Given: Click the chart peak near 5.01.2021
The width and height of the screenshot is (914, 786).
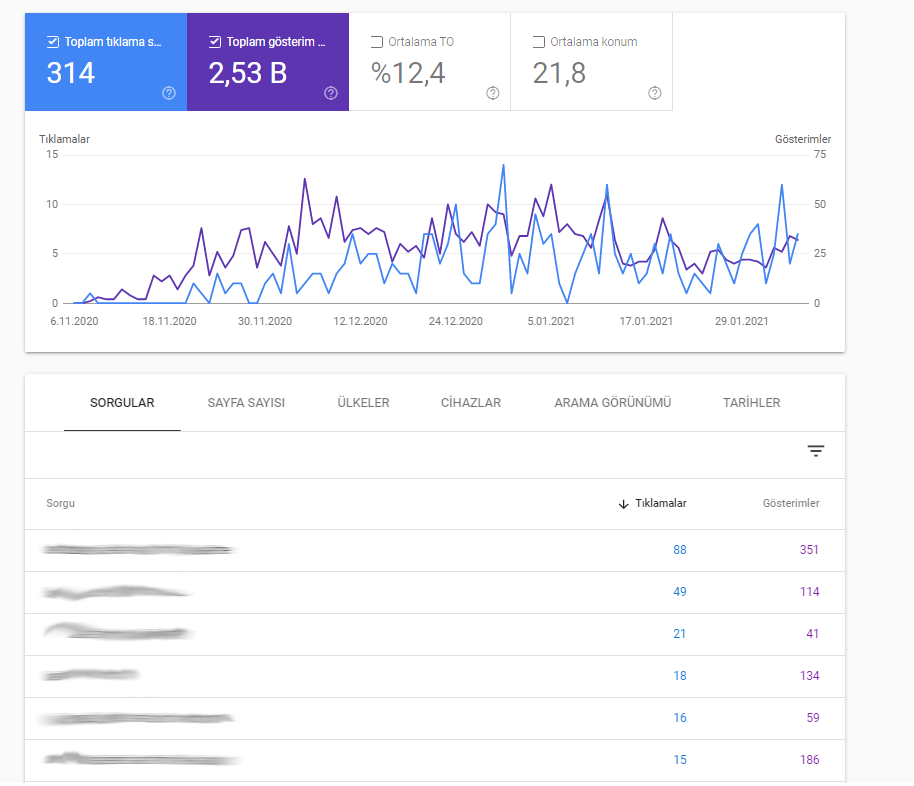Looking at the screenshot, I should (x=551, y=185).
